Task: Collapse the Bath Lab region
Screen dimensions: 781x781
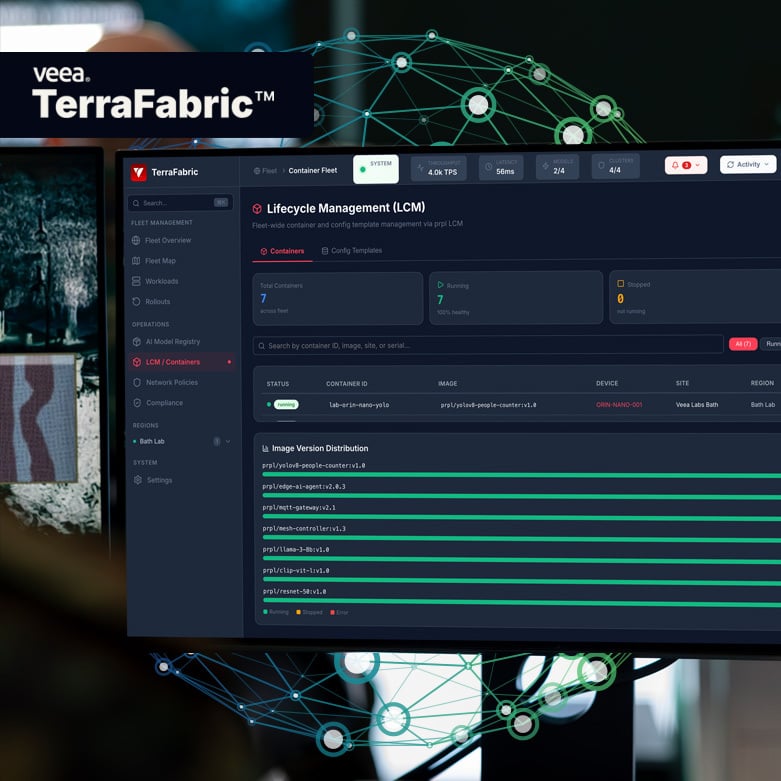Action: (x=228, y=441)
